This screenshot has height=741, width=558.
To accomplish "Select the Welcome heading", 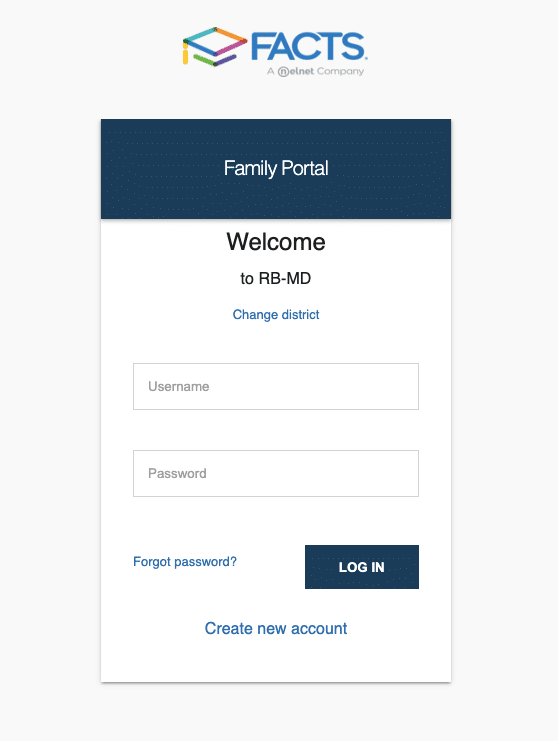I will [x=276, y=242].
